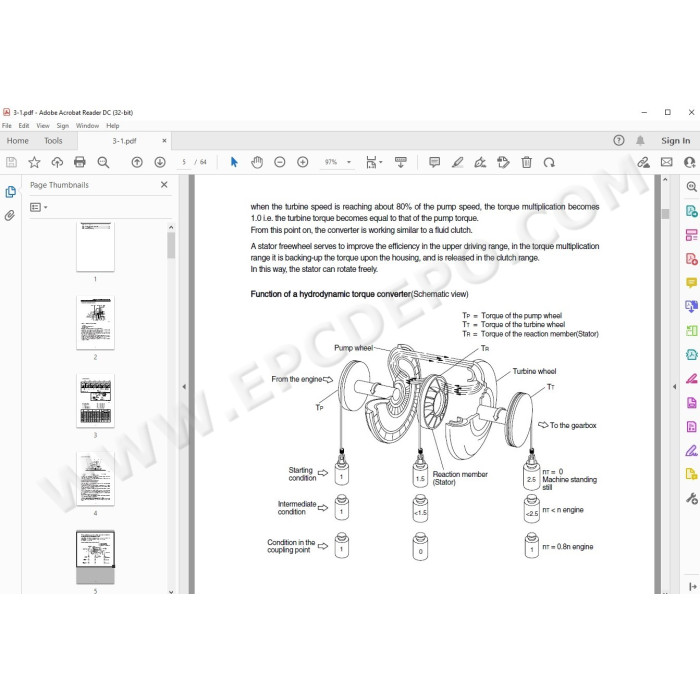Activate the Selection arrow tool

(x=234, y=162)
